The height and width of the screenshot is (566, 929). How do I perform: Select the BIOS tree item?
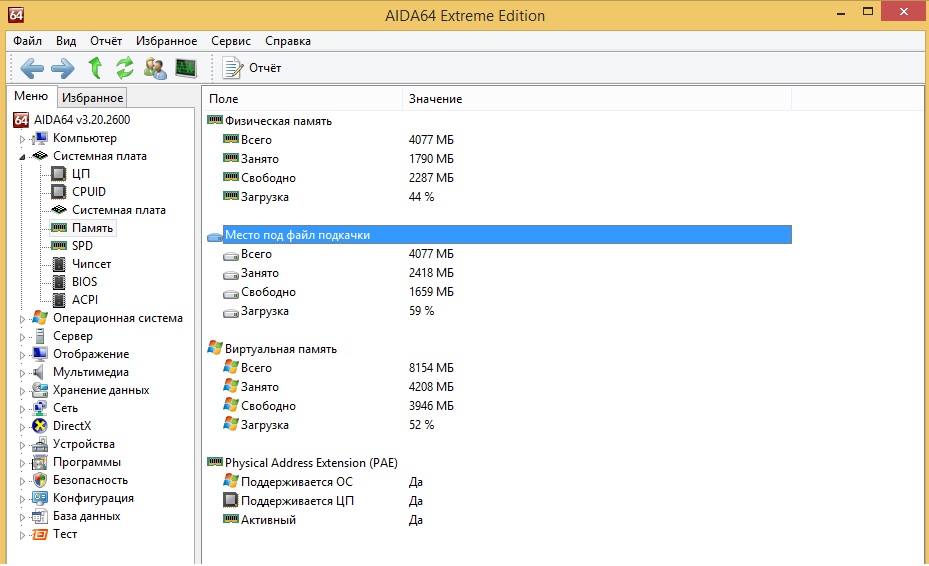tap(84, 282)
